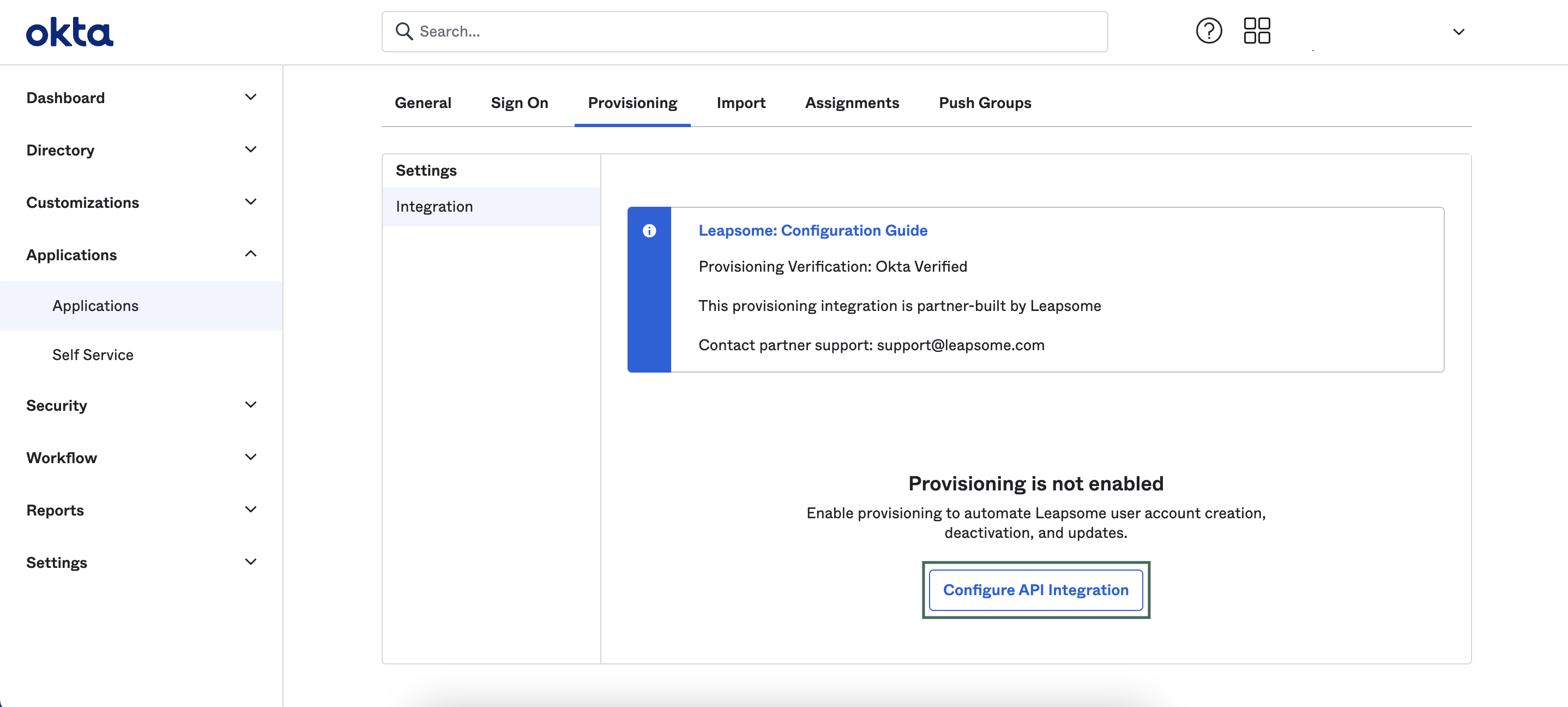Open the apps grid icon
Viewport: 1568px width, 707px height.
pyautogui.click(x=1256, y=31)
